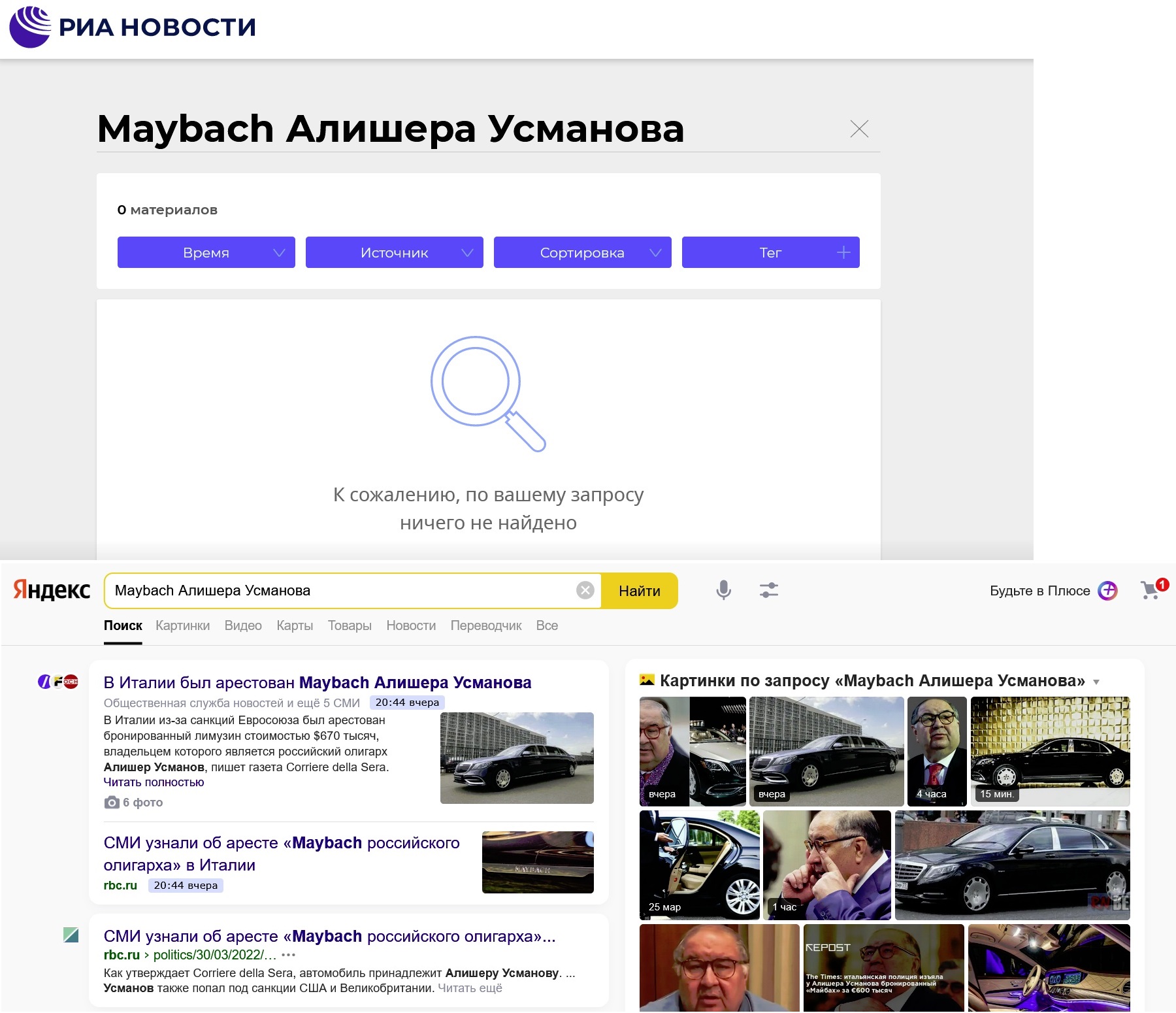Image resolution: width=1176 pixels, height=1013 pixels.
Task: Click Читать ещё in rbc snippet
Action: [470, 988]
